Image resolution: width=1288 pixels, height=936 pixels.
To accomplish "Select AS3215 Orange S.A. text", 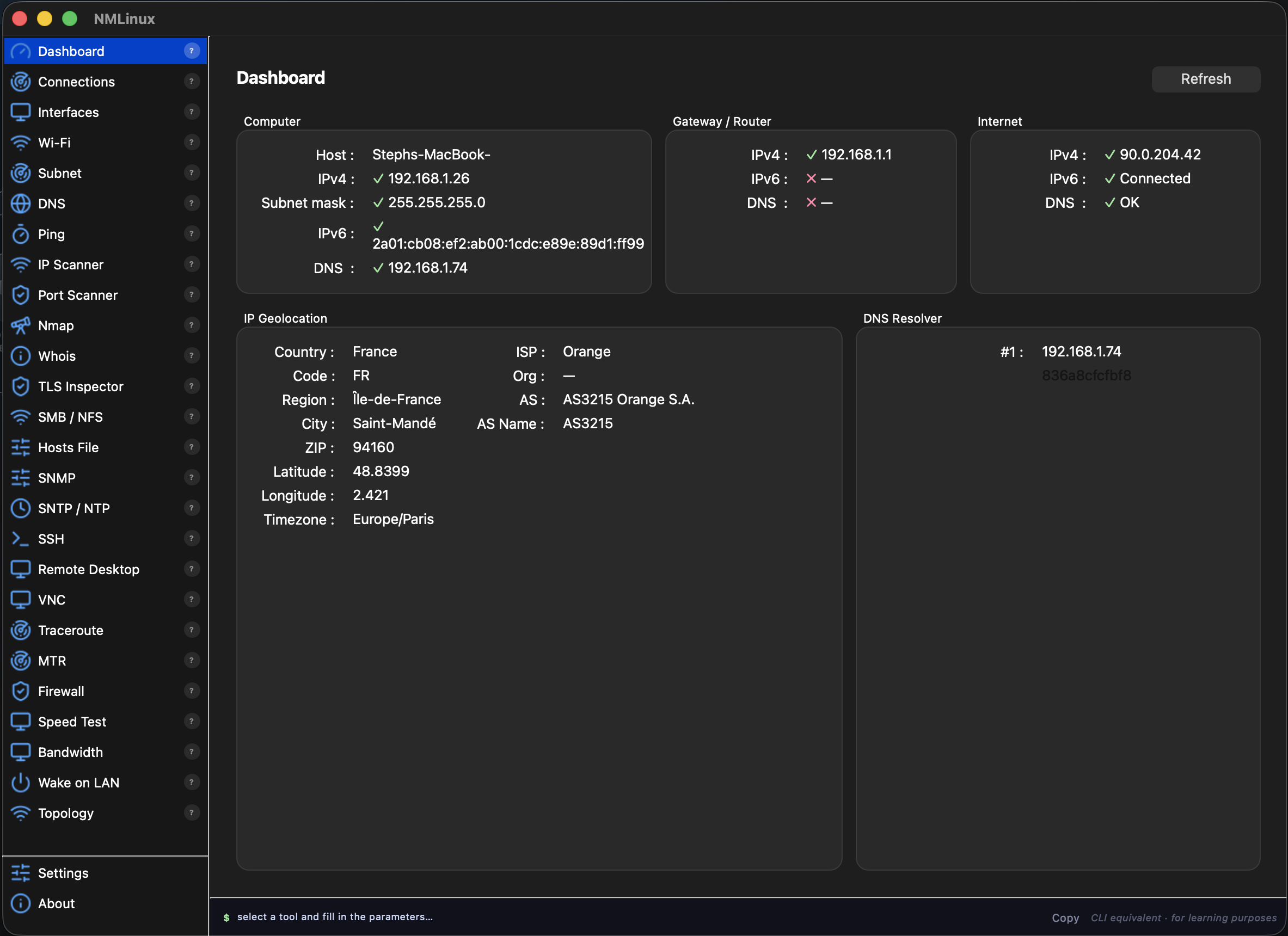I will pos(629,399).
